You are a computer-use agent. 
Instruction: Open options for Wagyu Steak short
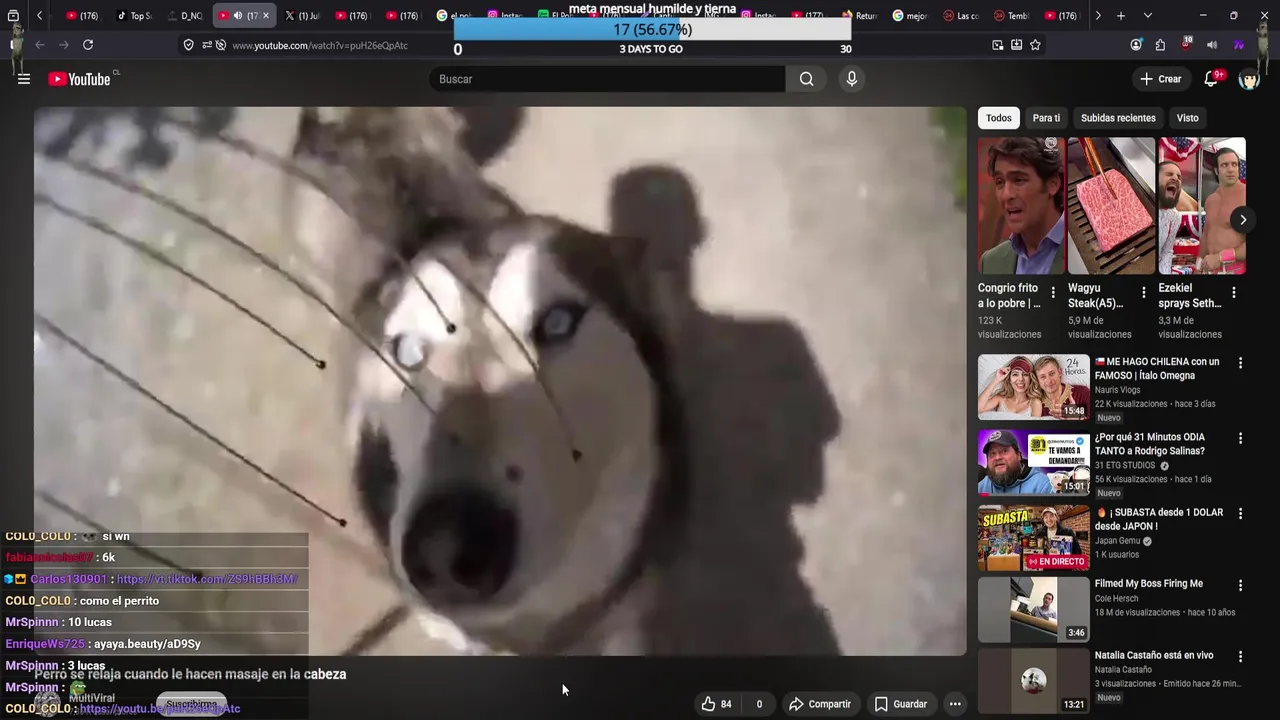1143,293
